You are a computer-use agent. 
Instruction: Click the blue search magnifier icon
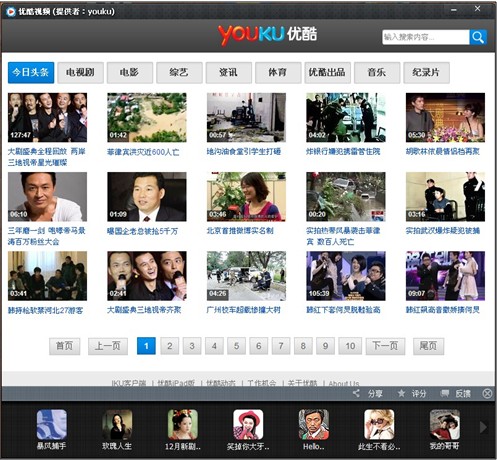pyautogui.click(x=478, y=37)
